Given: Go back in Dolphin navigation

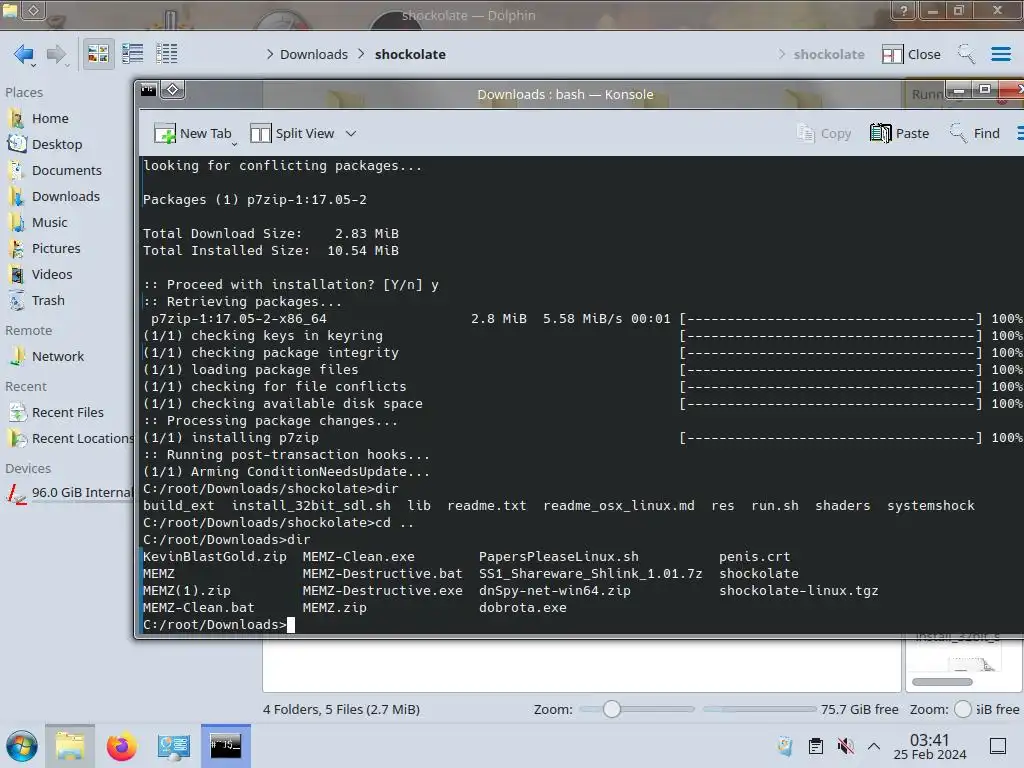Looking at the screenshot, I should [24, 54].
